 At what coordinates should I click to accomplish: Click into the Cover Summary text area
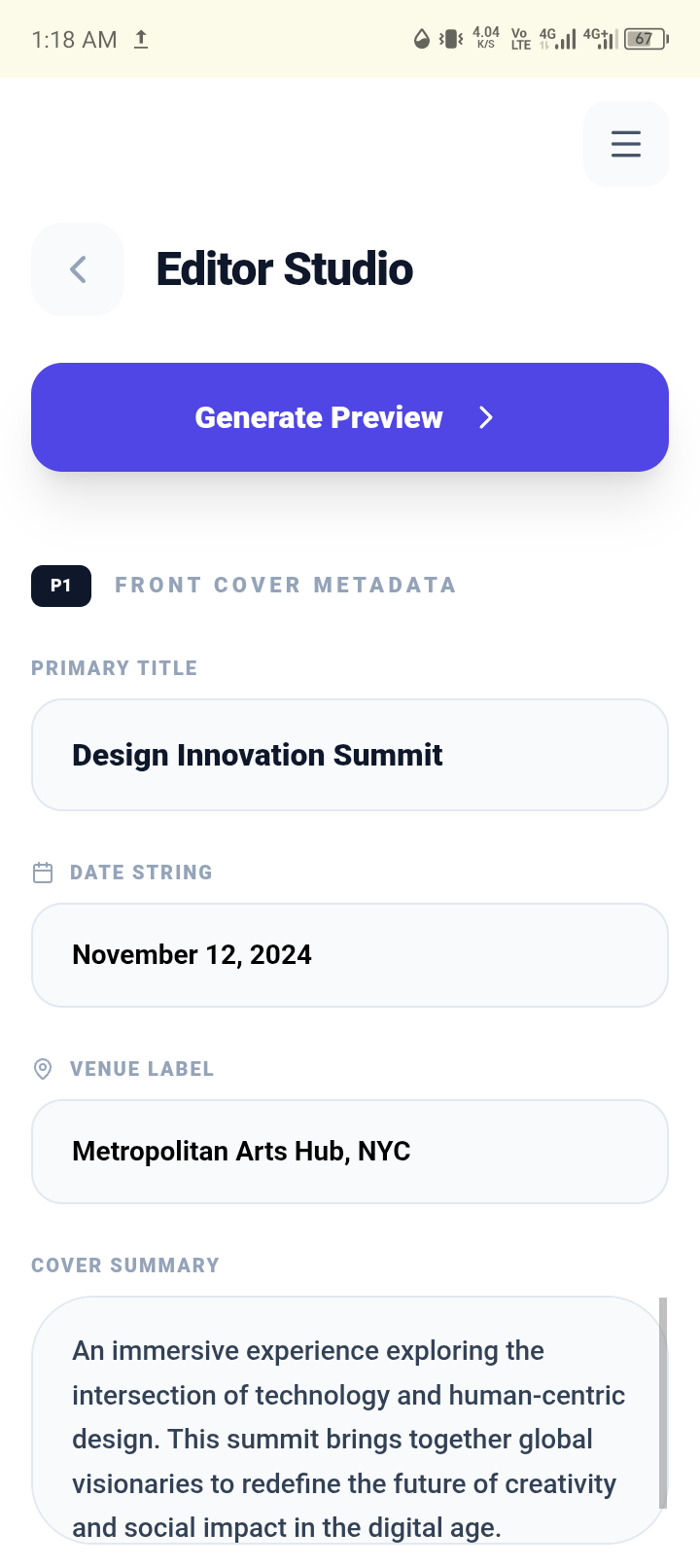tap(345, 1420)
